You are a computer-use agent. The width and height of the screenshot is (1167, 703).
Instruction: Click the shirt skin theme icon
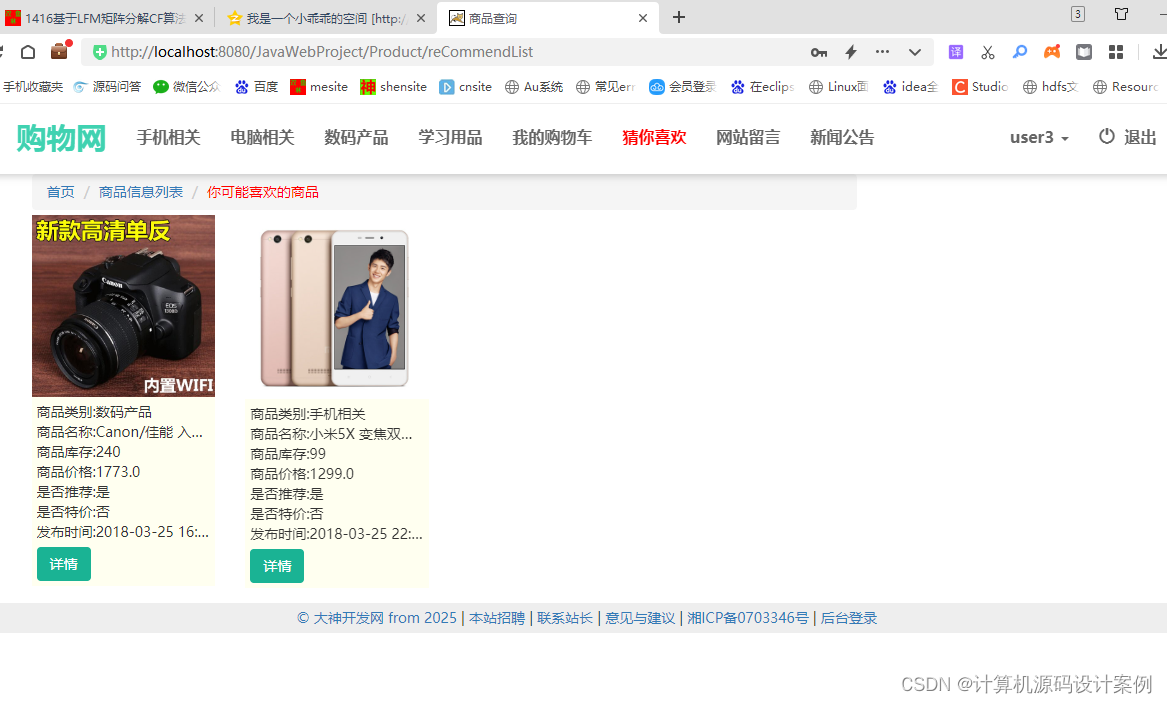click(x=1122, y=14)
